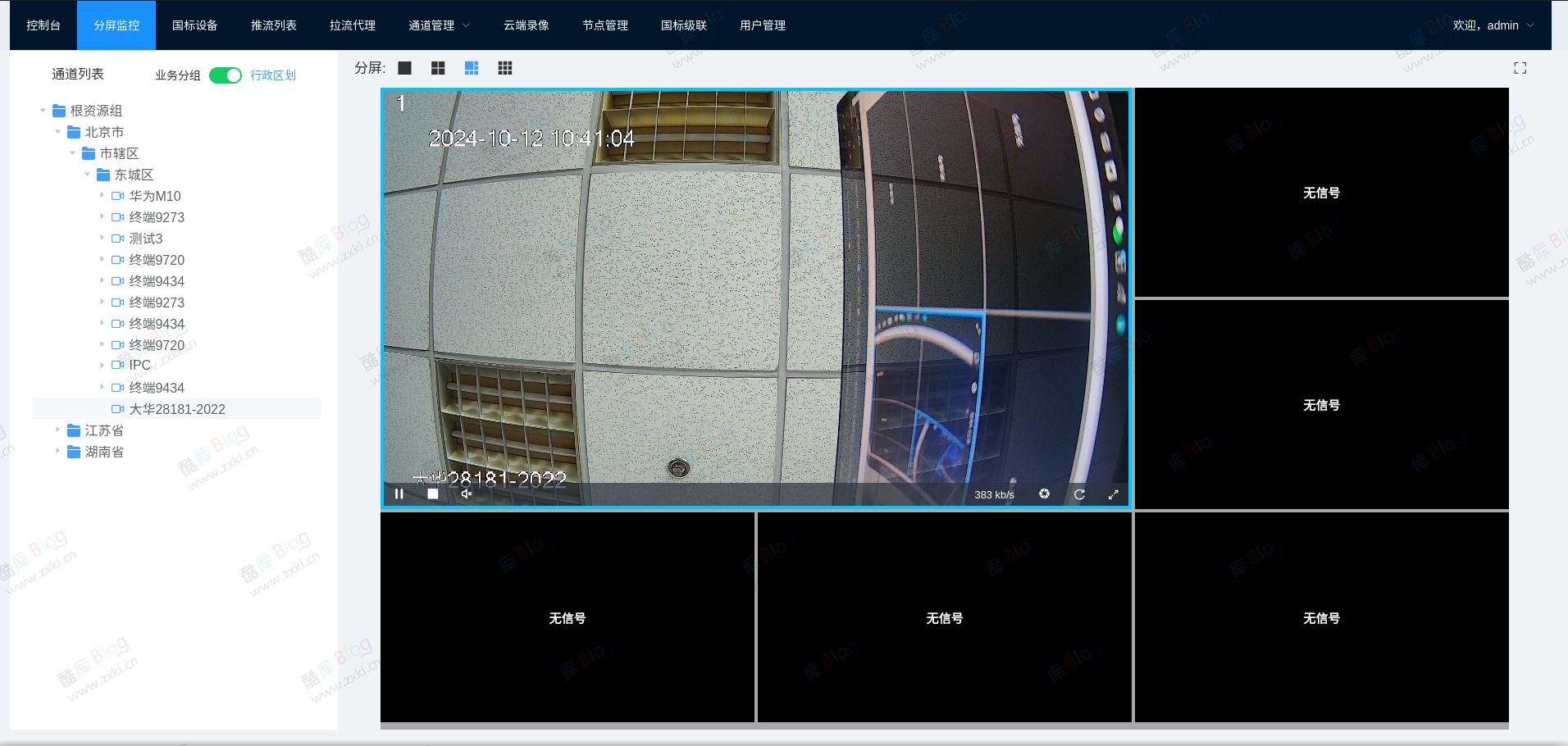This screenshot has width=1568, height=746.
Task: Open the 云端录像 menu item
Action: tap(525, 25)
